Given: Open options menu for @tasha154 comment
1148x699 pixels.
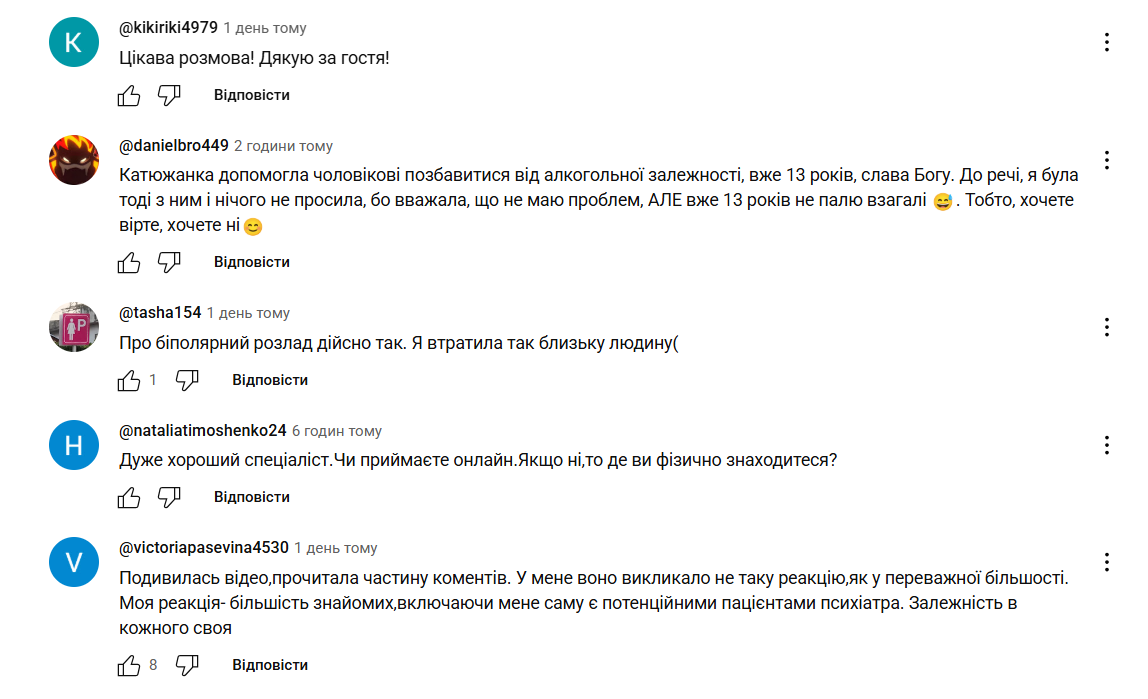Looking at the screenshot, I should point(1107,327).
